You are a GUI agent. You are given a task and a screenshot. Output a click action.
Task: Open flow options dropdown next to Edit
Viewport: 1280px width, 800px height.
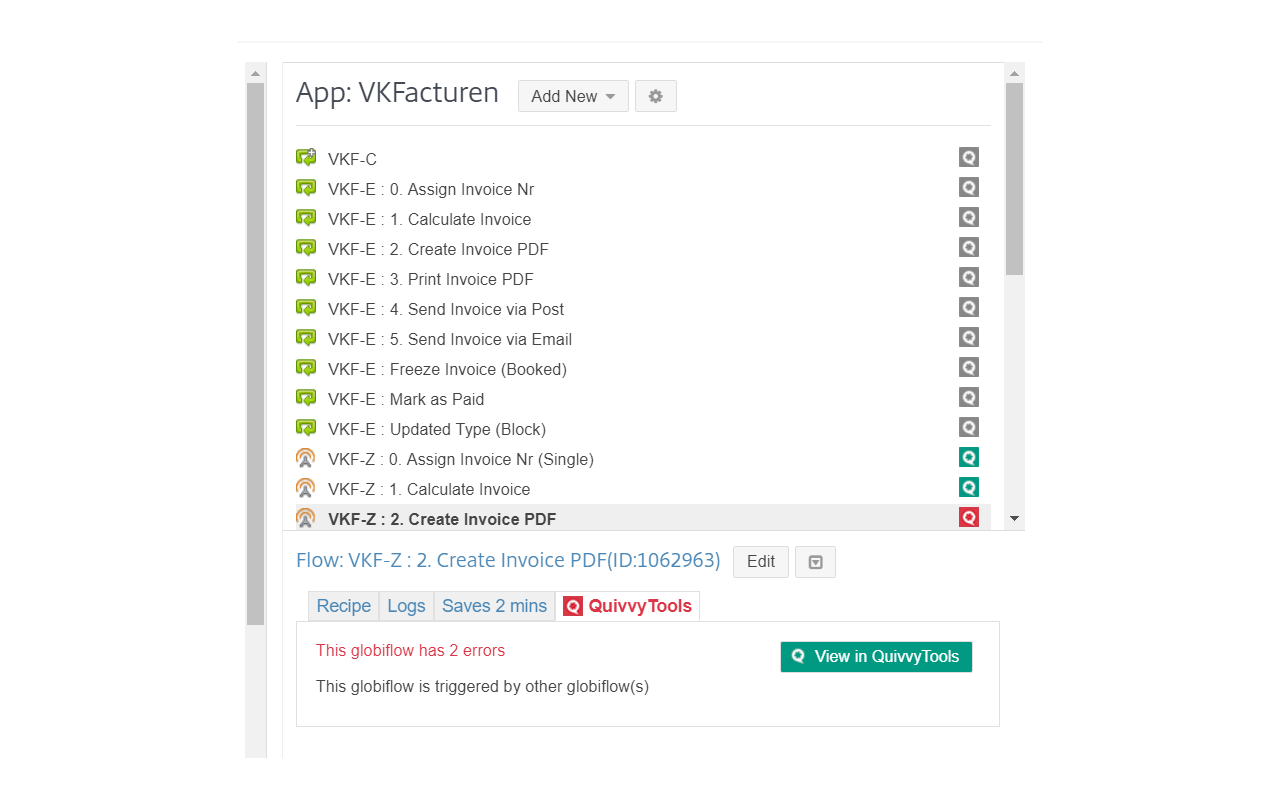pyautogui.click(x=815, y=562)
